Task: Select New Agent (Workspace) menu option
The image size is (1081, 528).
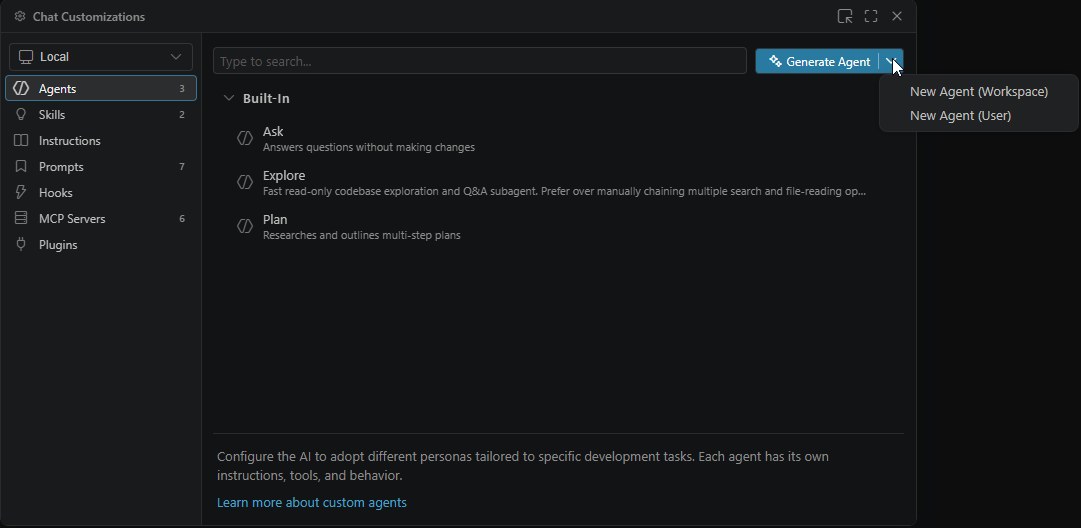Action: tap(978, 92)
